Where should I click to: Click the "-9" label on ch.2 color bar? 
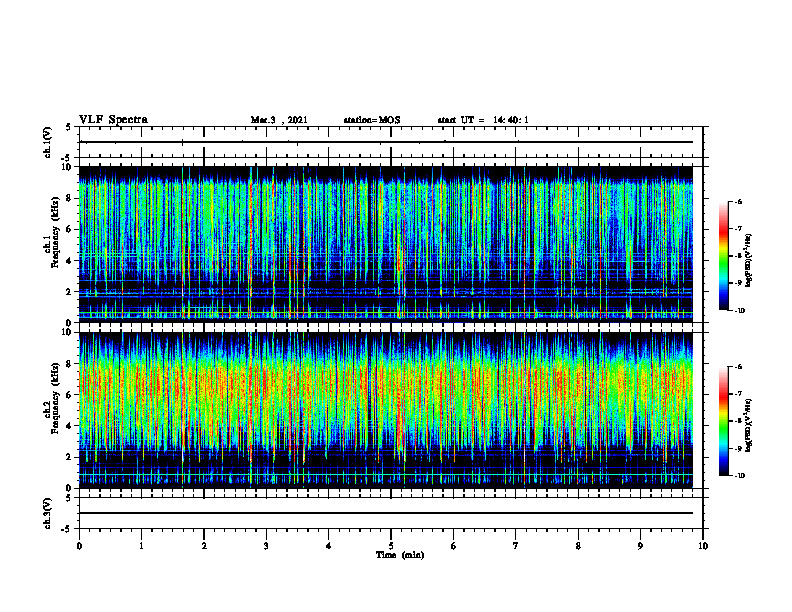click(738, 448)
